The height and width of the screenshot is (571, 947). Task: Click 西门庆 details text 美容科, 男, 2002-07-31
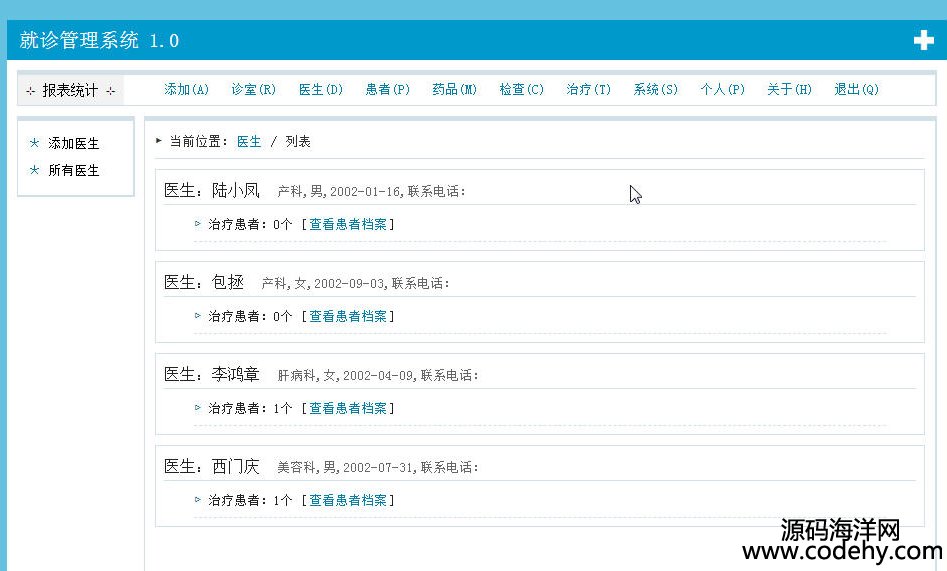pos(345,468)
